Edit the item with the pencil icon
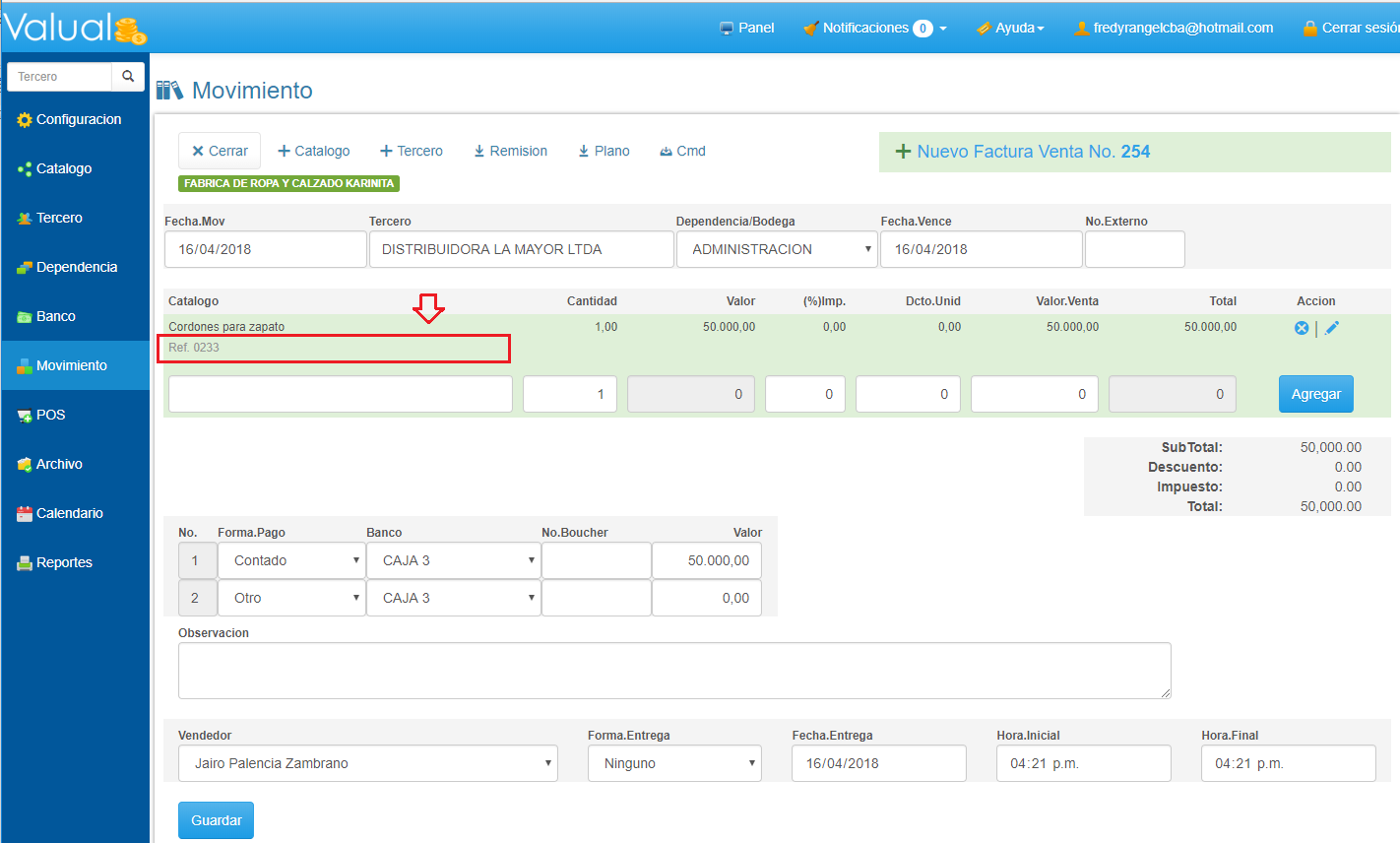 [x=1332, y=328]
